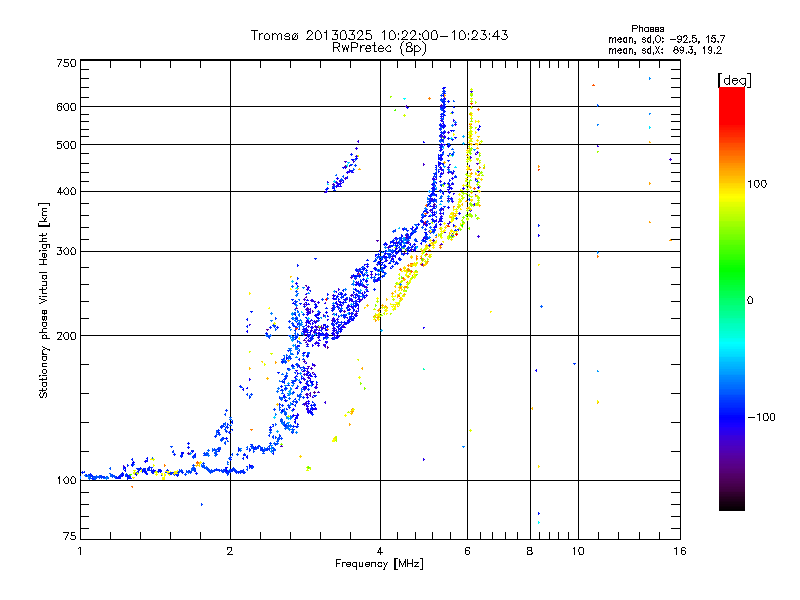Click the colorbar tick label "100"
800x600 pixels.
(757, 184)
